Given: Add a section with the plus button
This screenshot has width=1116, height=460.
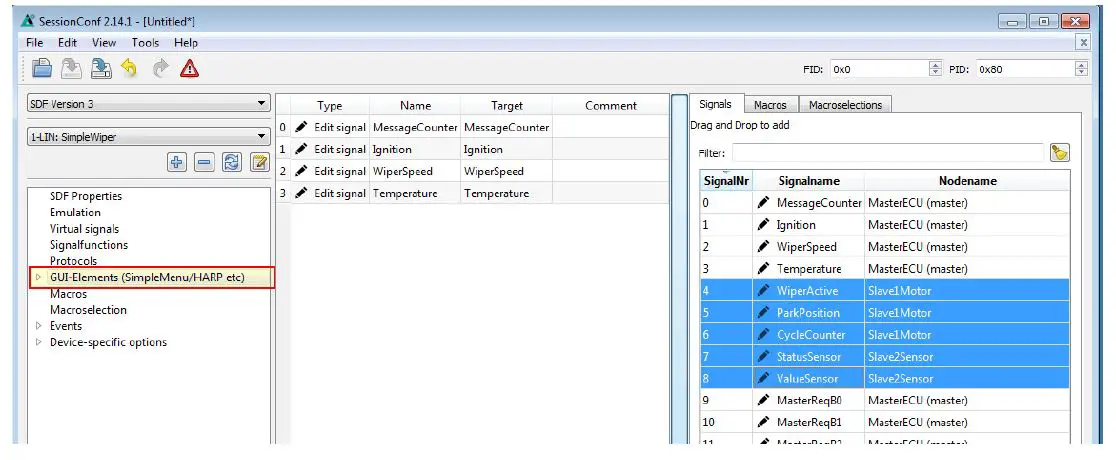Looking at the screenshot, I should [x=177, y=163].
